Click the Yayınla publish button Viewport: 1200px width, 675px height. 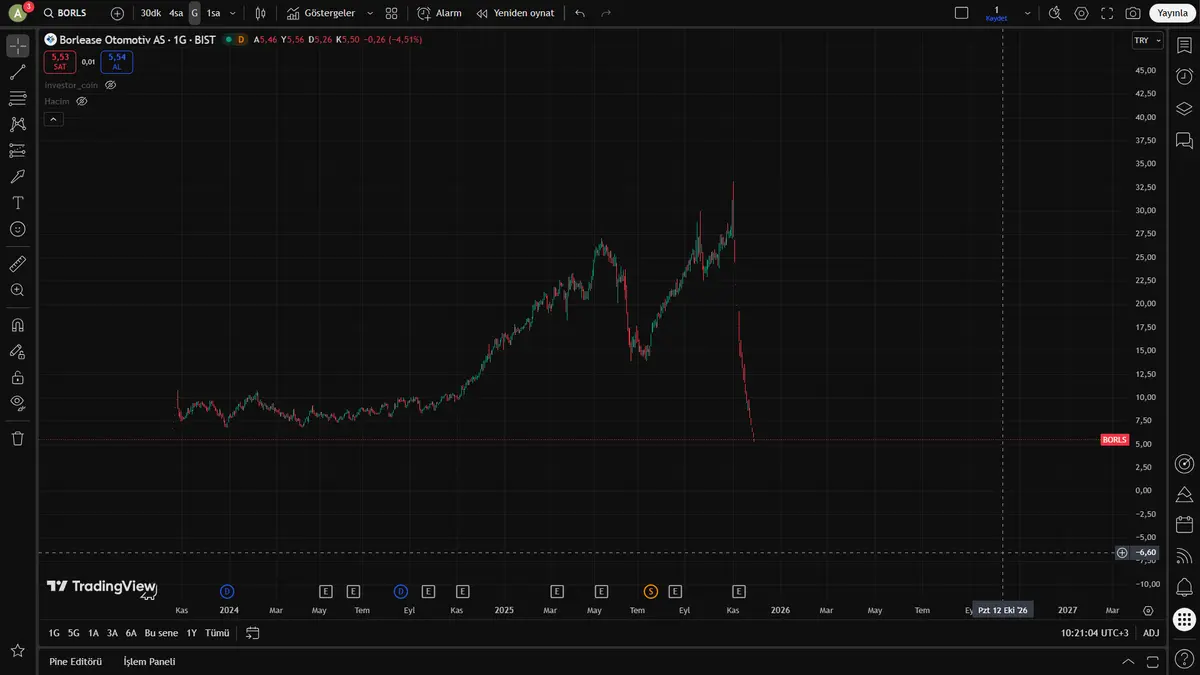click(x=1172, y=13)
